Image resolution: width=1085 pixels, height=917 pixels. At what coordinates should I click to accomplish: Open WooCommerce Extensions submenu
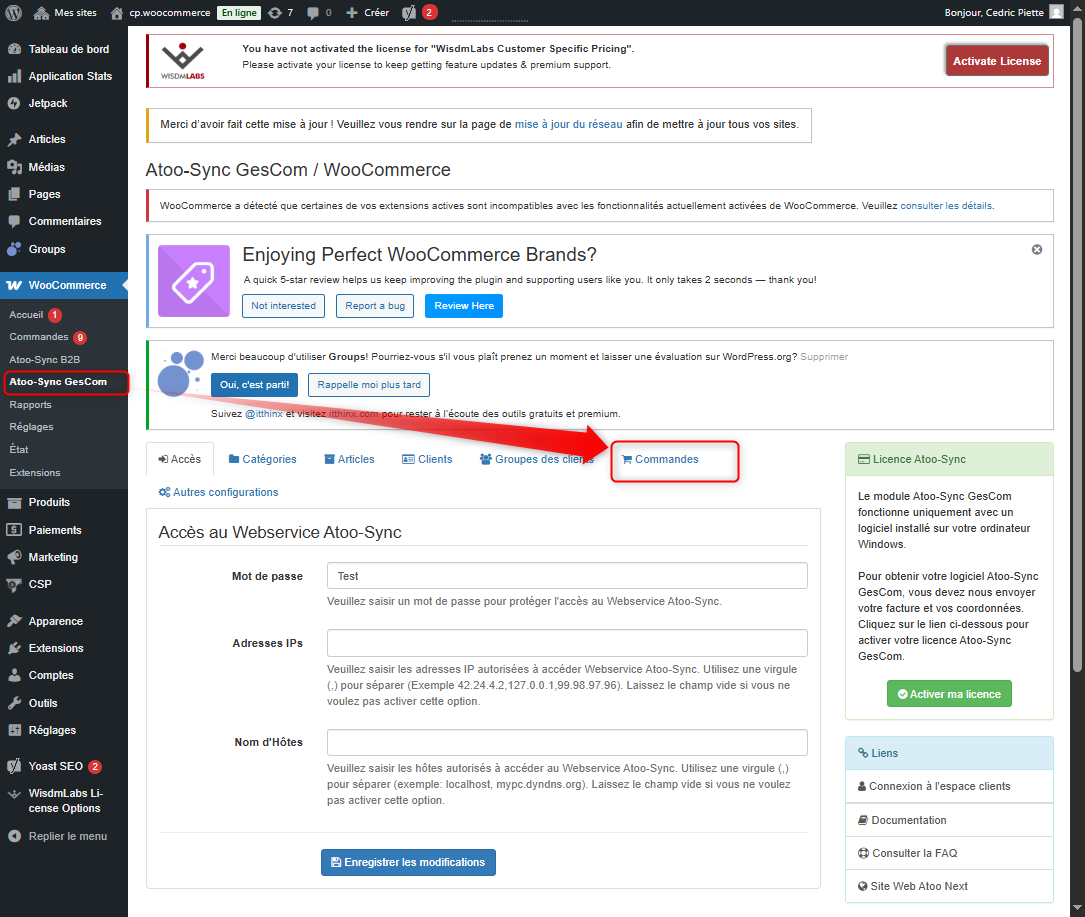click(x=35, y=473)
